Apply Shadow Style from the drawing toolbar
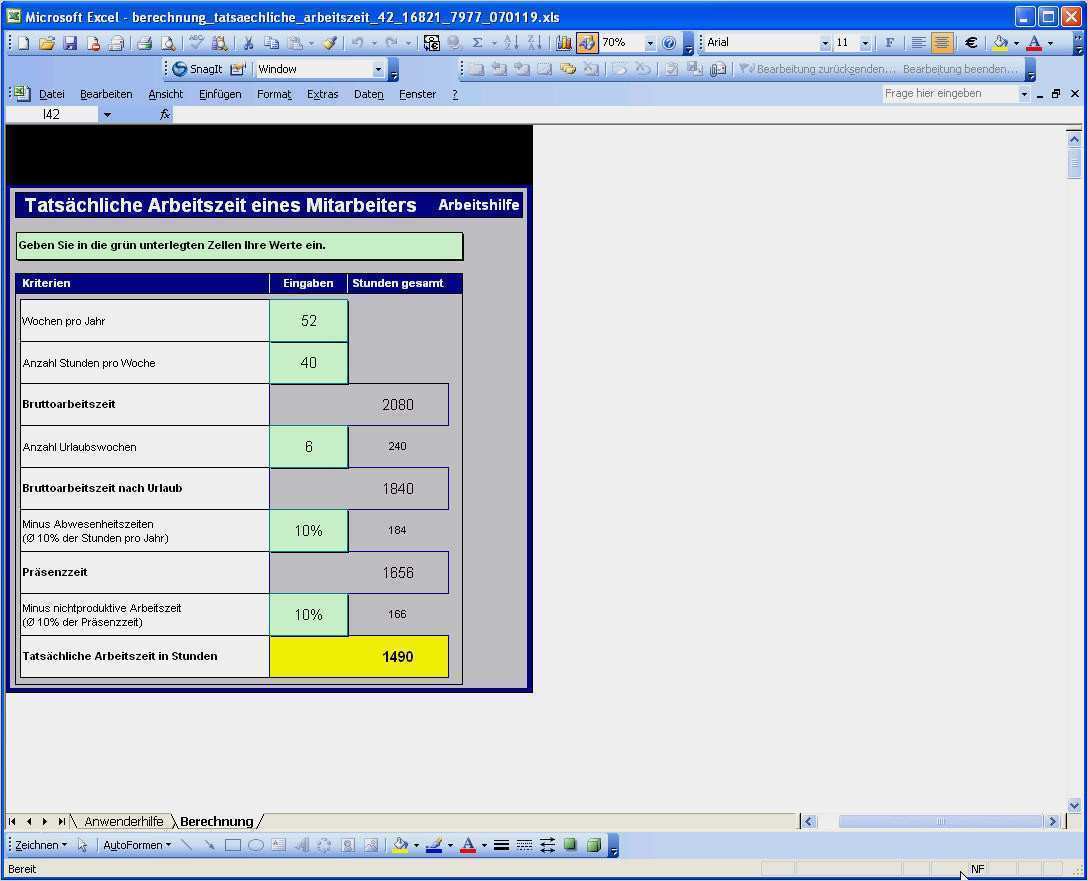The width and height of the screenshot is (1088, 881). (x=570, y=845)
